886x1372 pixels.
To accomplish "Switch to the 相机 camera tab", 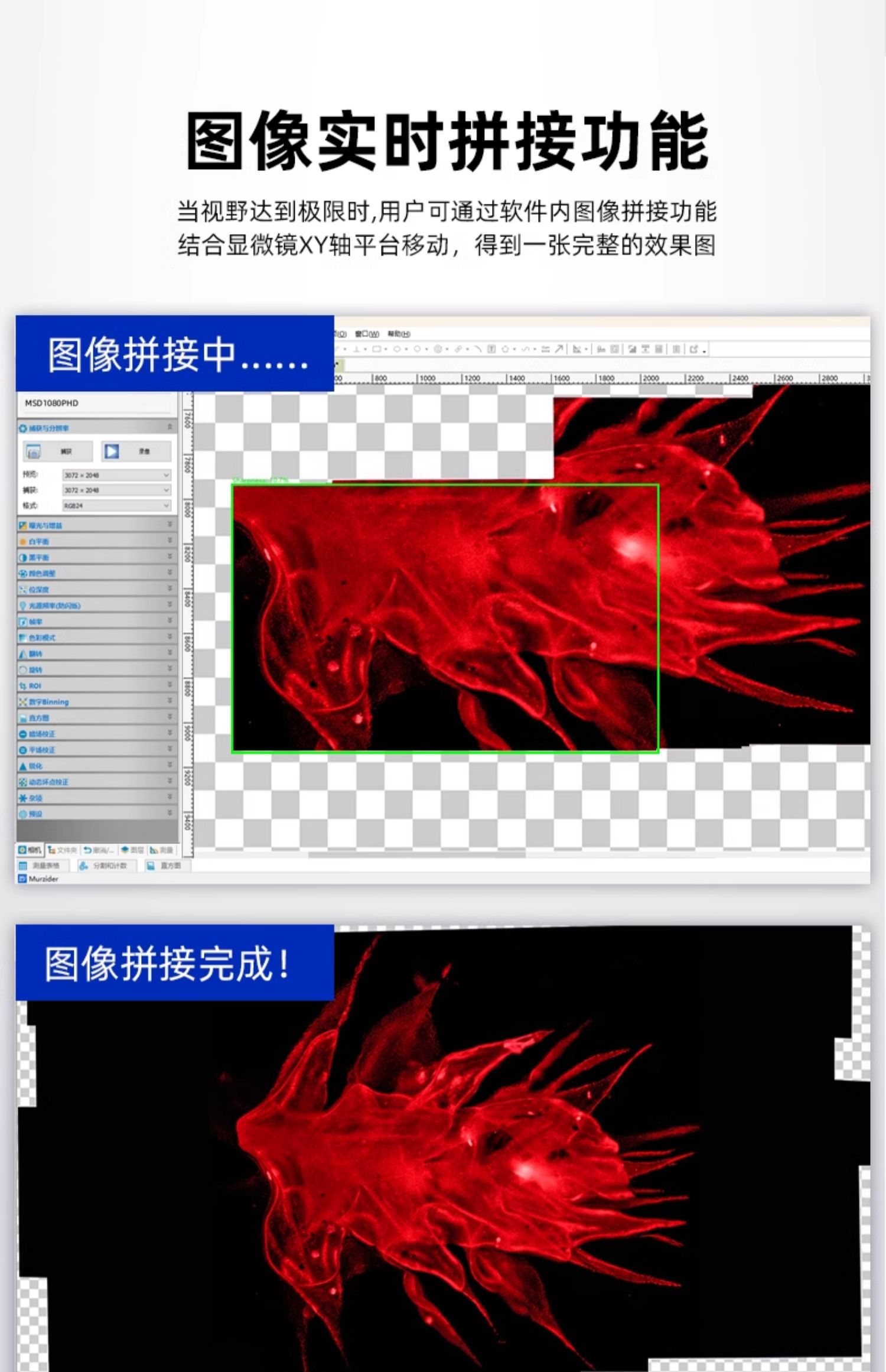I will click(30, 850).
